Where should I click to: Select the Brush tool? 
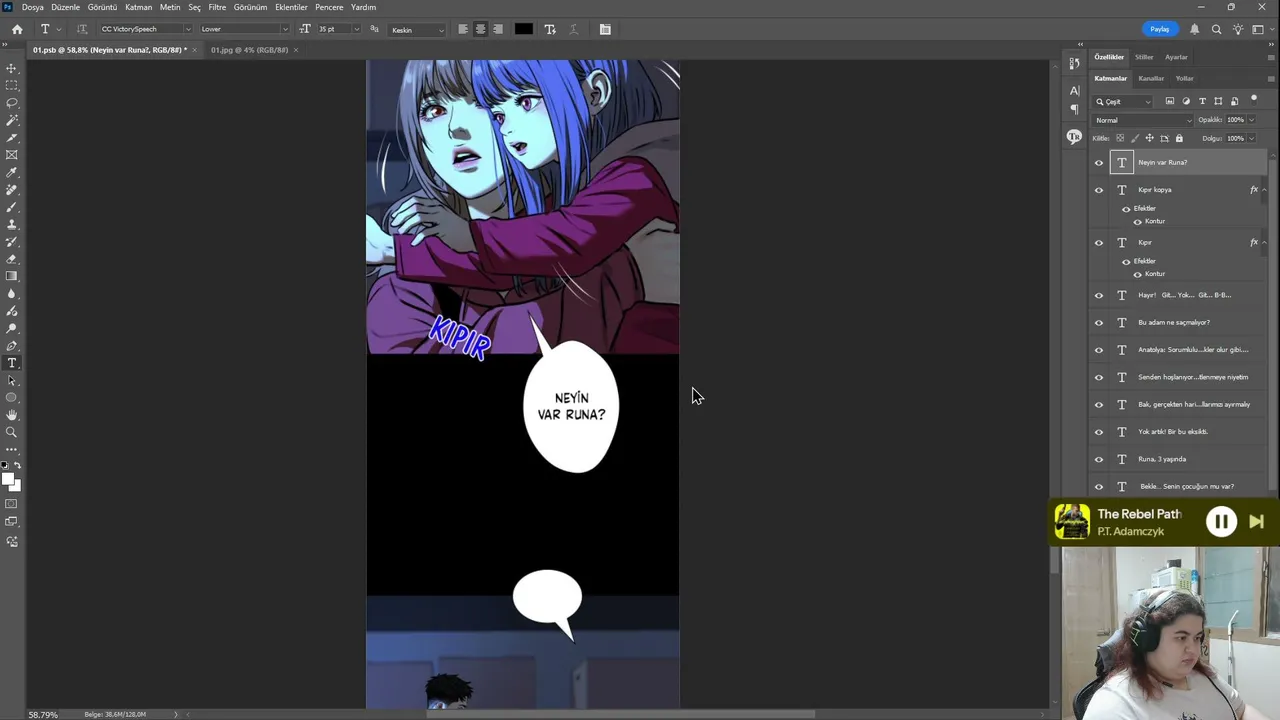(12, 207)
